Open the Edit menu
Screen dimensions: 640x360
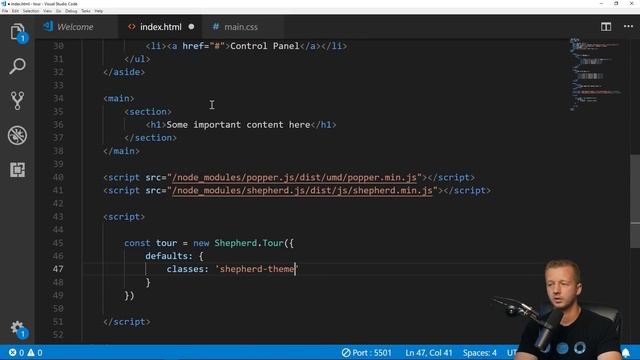pos(15,11)
